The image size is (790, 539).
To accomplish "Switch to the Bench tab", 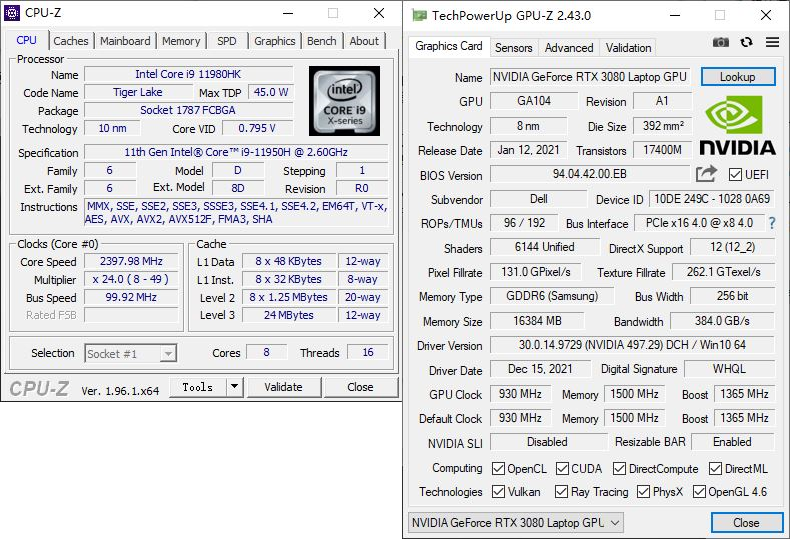I will [321, 41].
